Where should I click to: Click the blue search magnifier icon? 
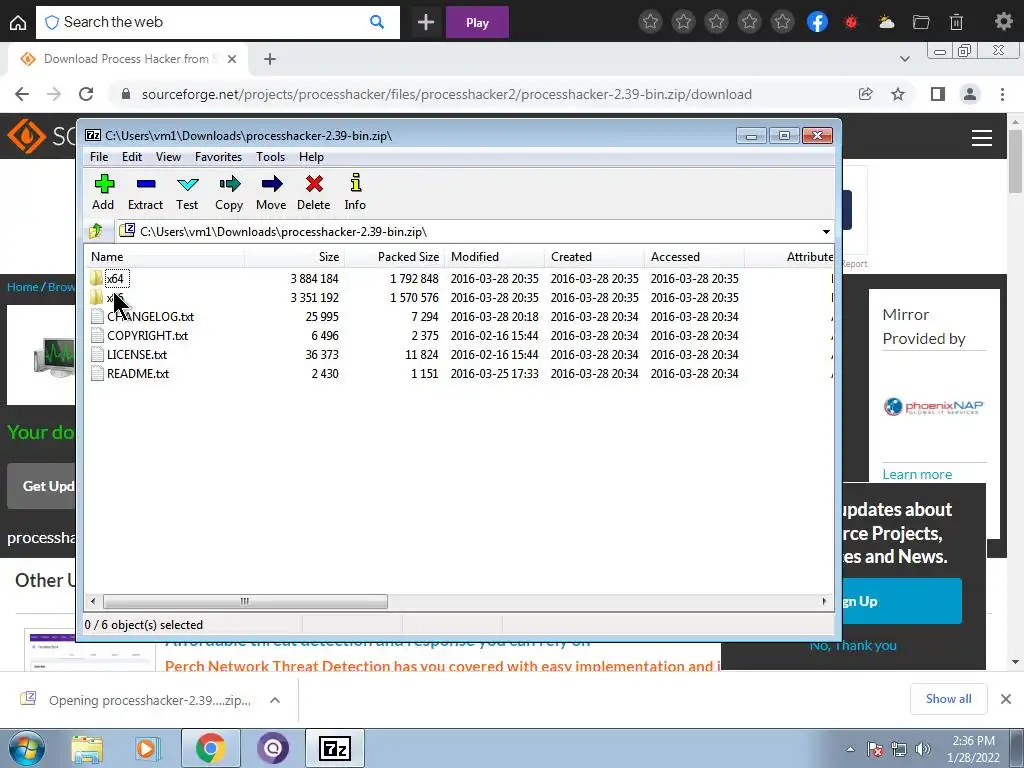377,22
